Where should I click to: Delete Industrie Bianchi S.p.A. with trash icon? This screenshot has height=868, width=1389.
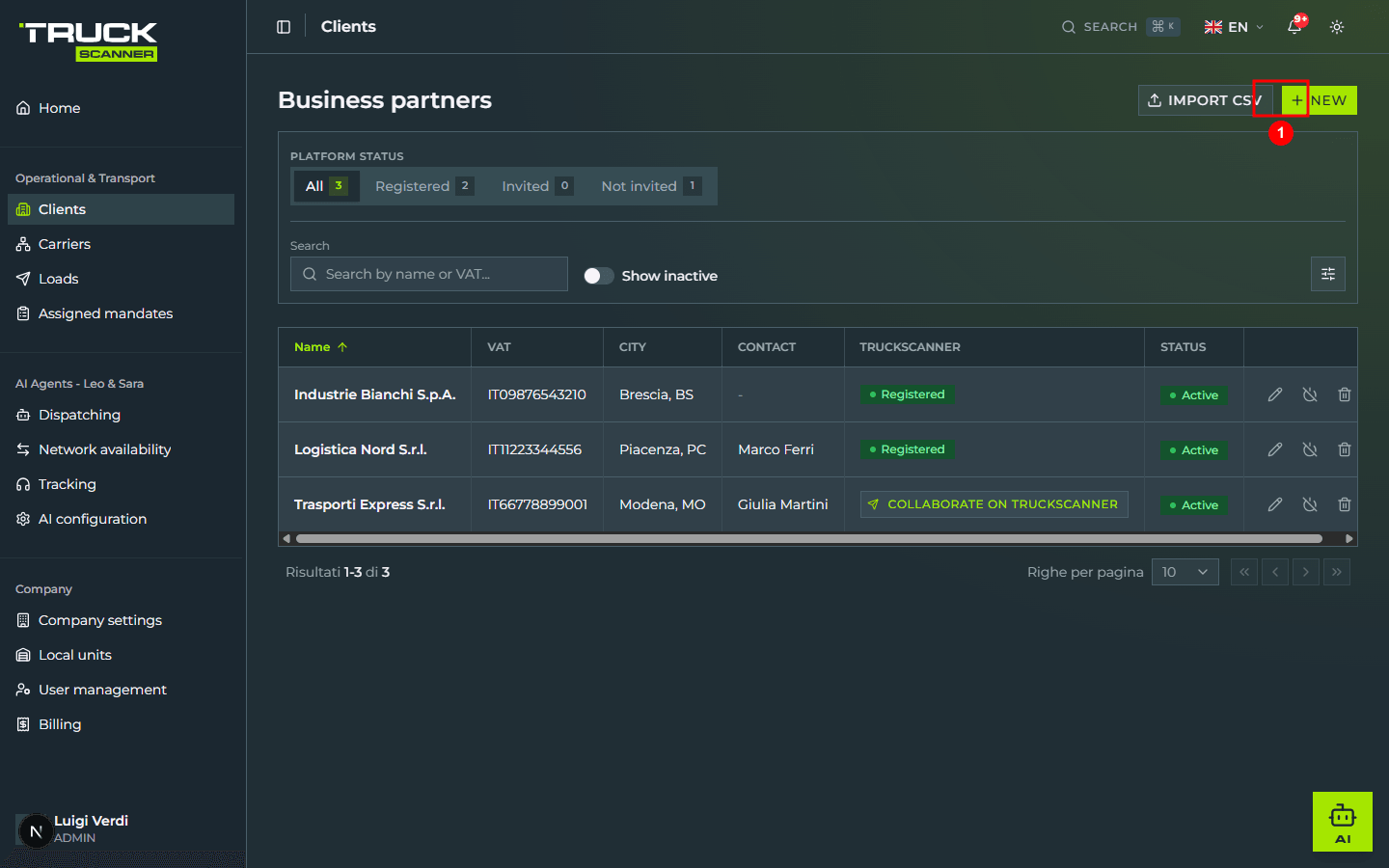(1345, 394)
